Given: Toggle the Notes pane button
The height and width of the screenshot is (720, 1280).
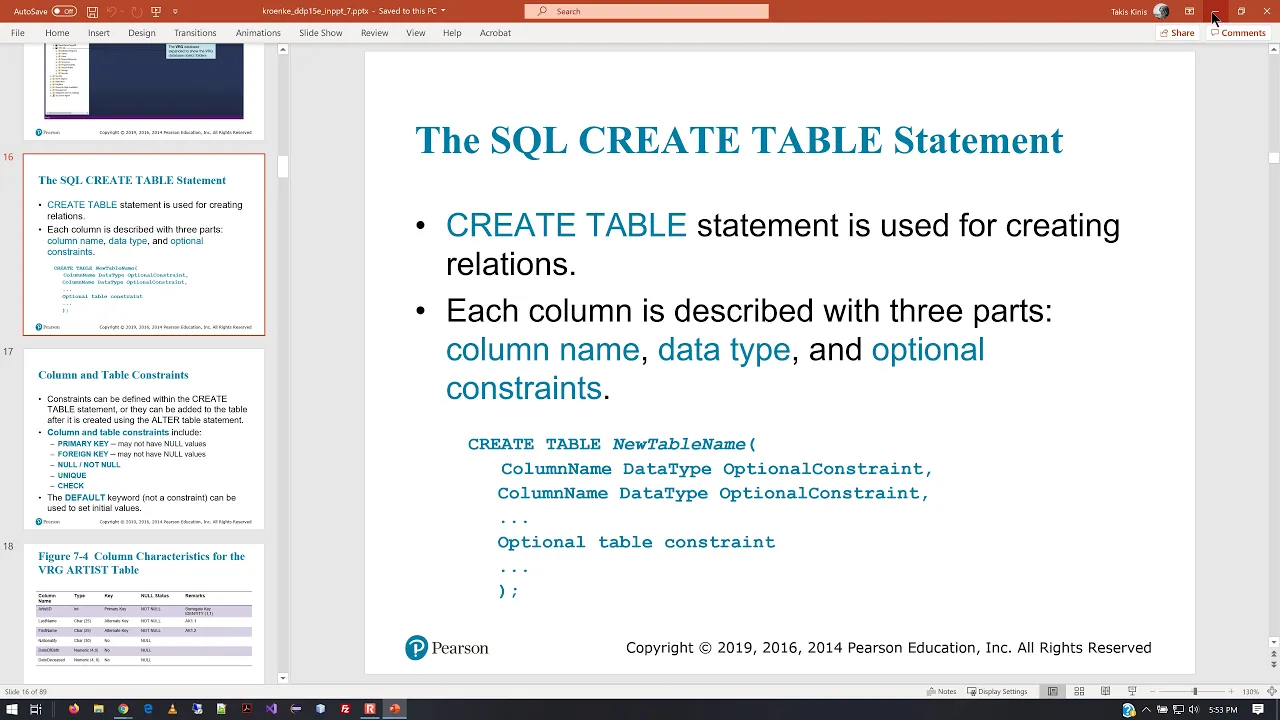Looking at the screenshot, I should coord(941,692).
